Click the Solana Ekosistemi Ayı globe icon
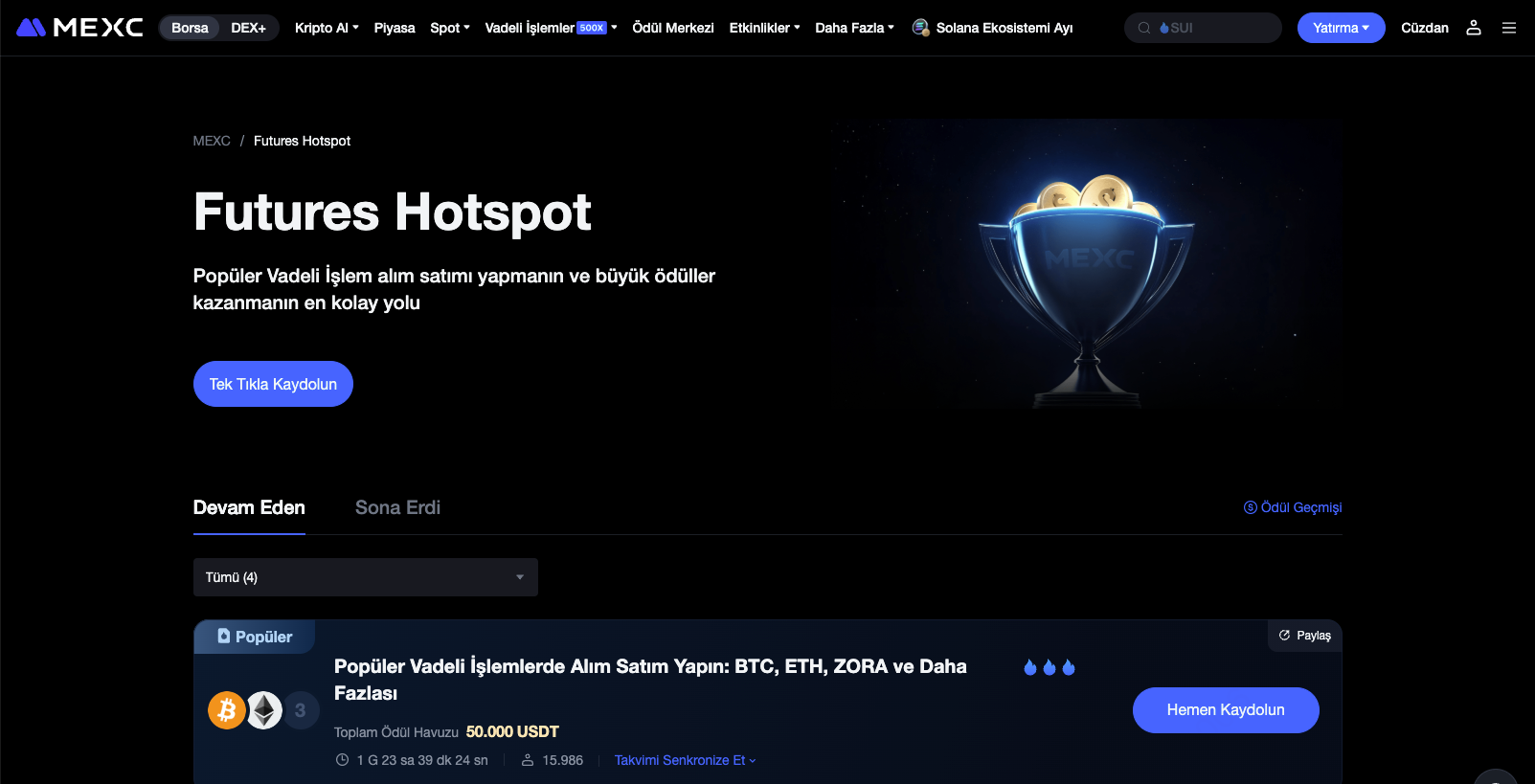 (x=920, y=28)
